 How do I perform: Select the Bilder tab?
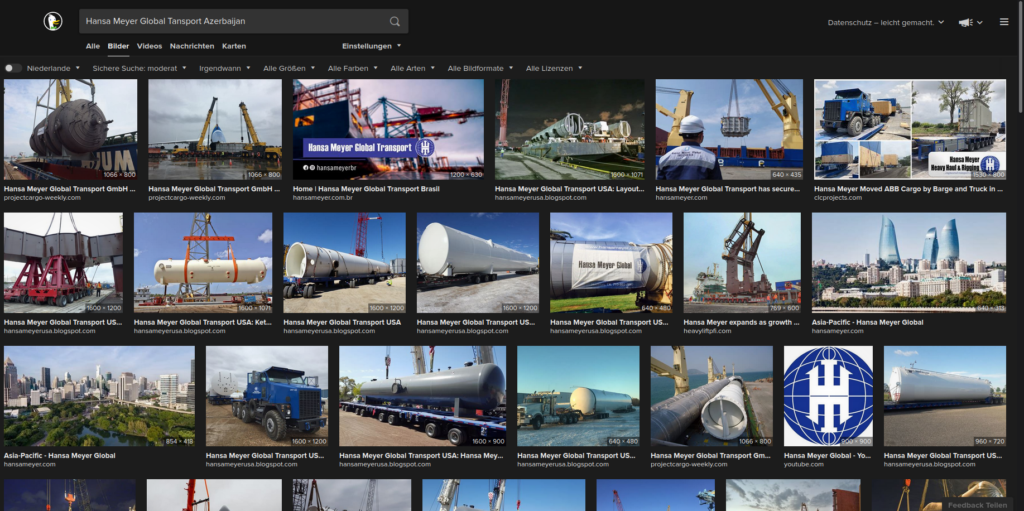click(118, 46)
